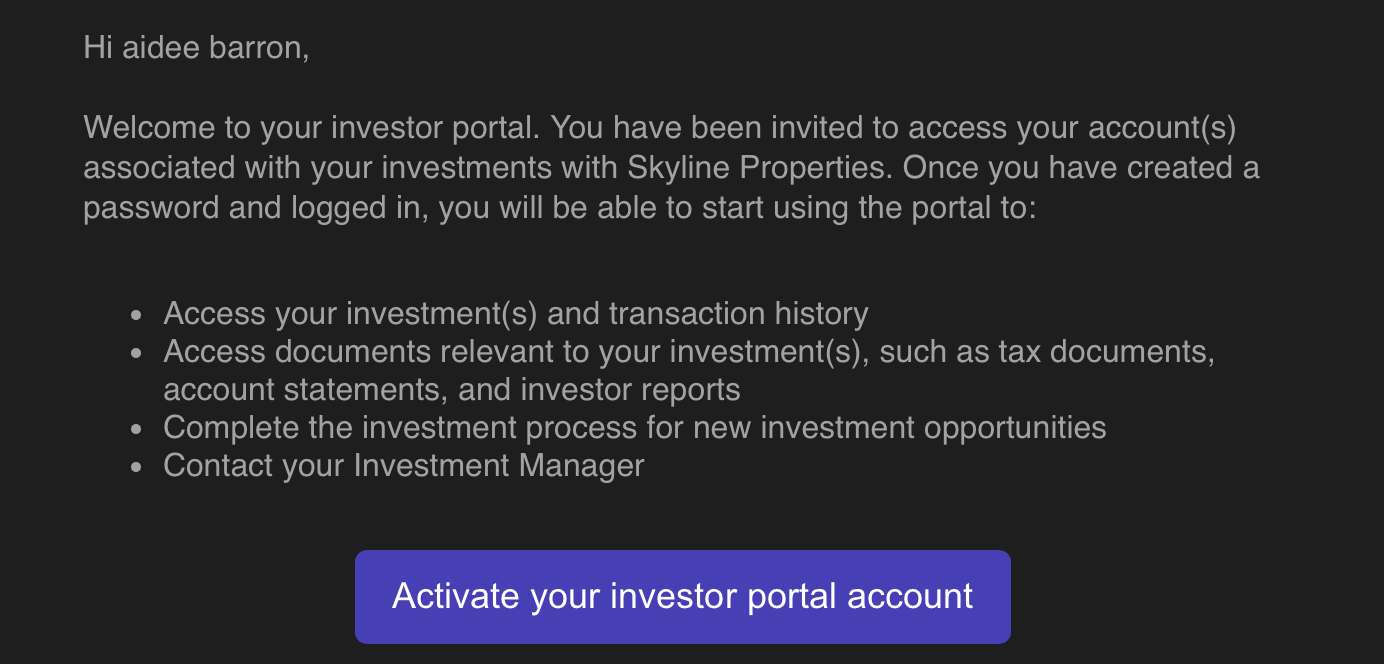Select the 'Access your investment(s) and transaction history' item
The image size is (1384, 664).
[x=516, y=314]
